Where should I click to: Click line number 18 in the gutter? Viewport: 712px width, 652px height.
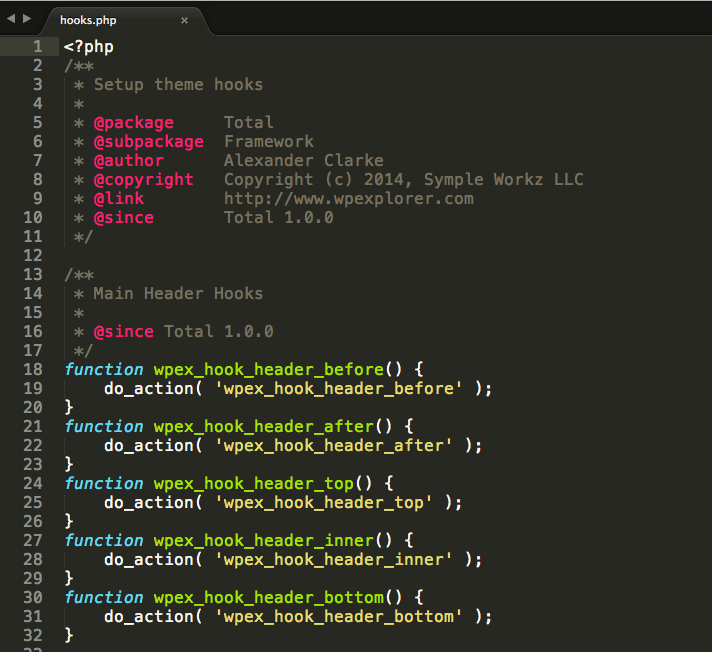pos(33,369)
